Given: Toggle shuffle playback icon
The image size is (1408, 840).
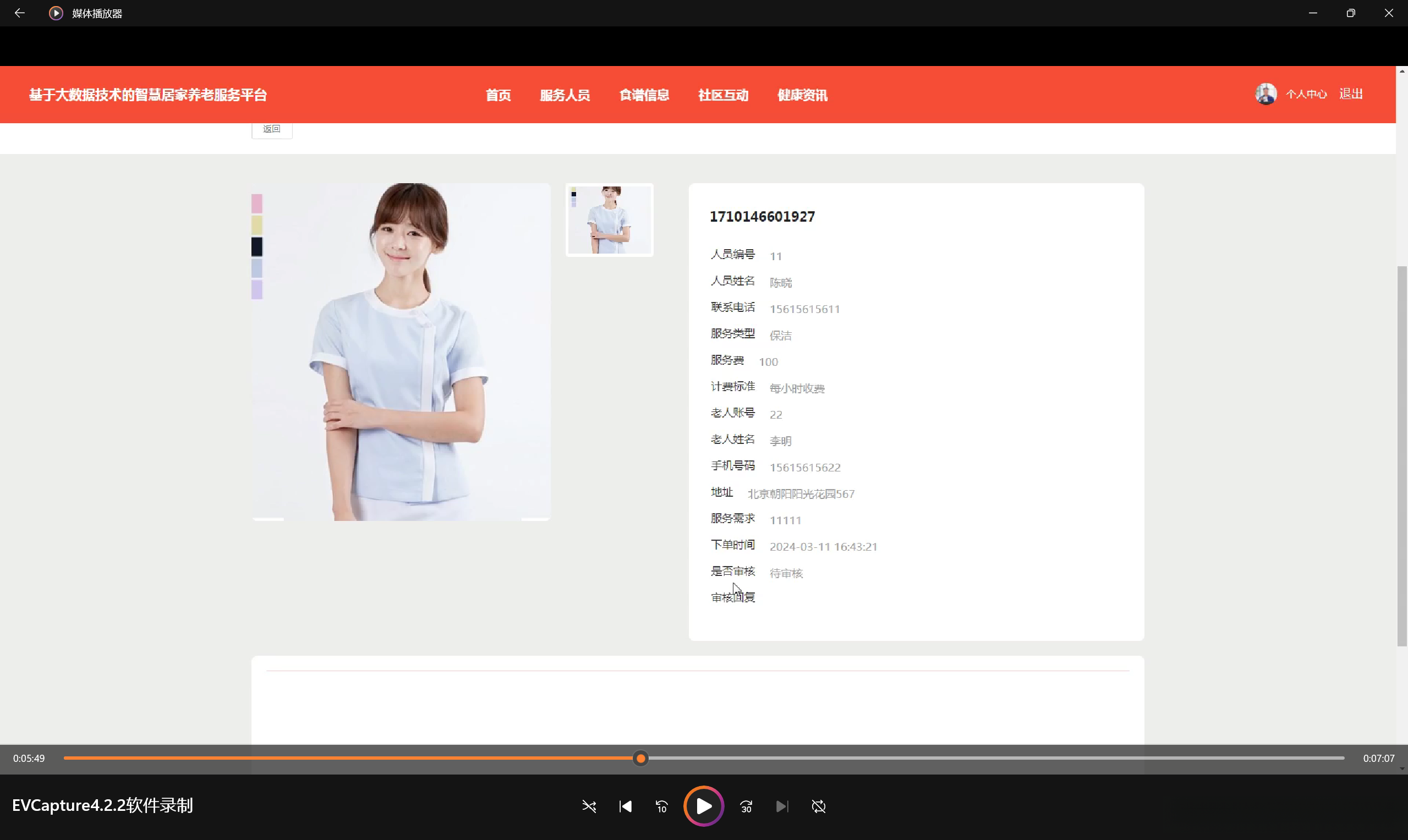Looking at the screenshot, I should click(589, 806).
